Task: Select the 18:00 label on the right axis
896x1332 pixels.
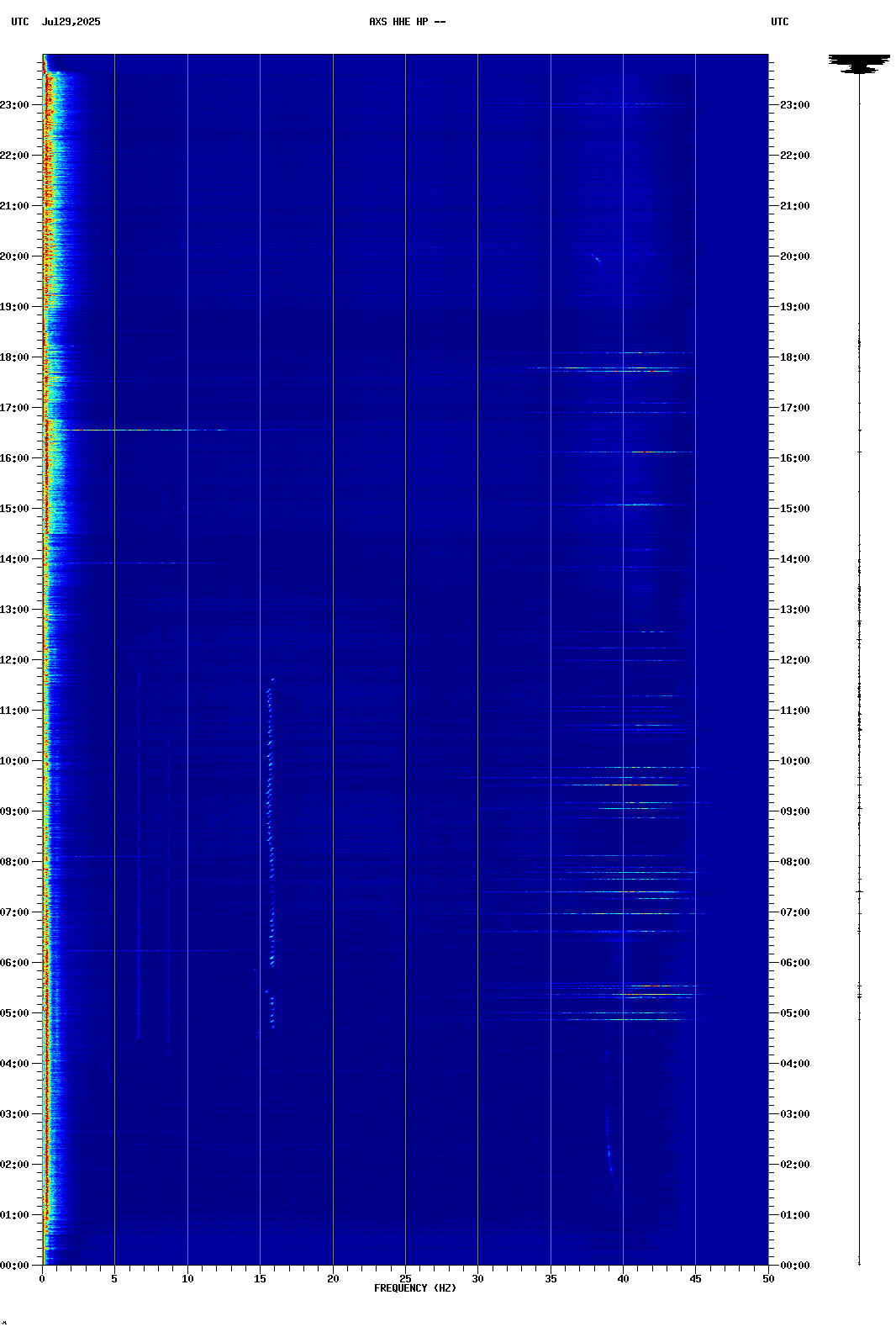Action: click(794, 357)
